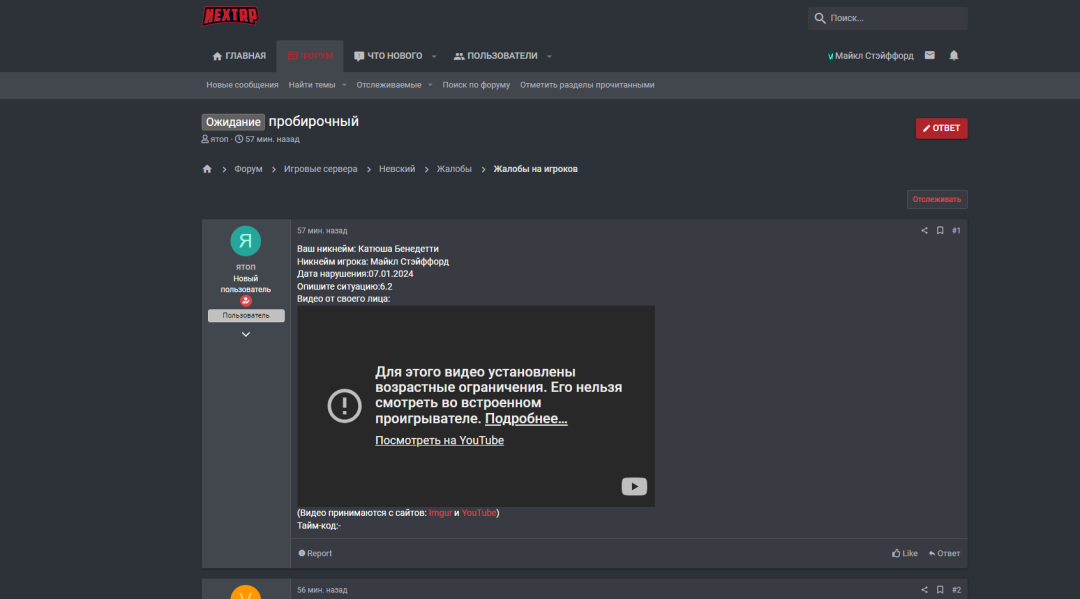
Task: Open the Imgur link
Action: [440, 513]
